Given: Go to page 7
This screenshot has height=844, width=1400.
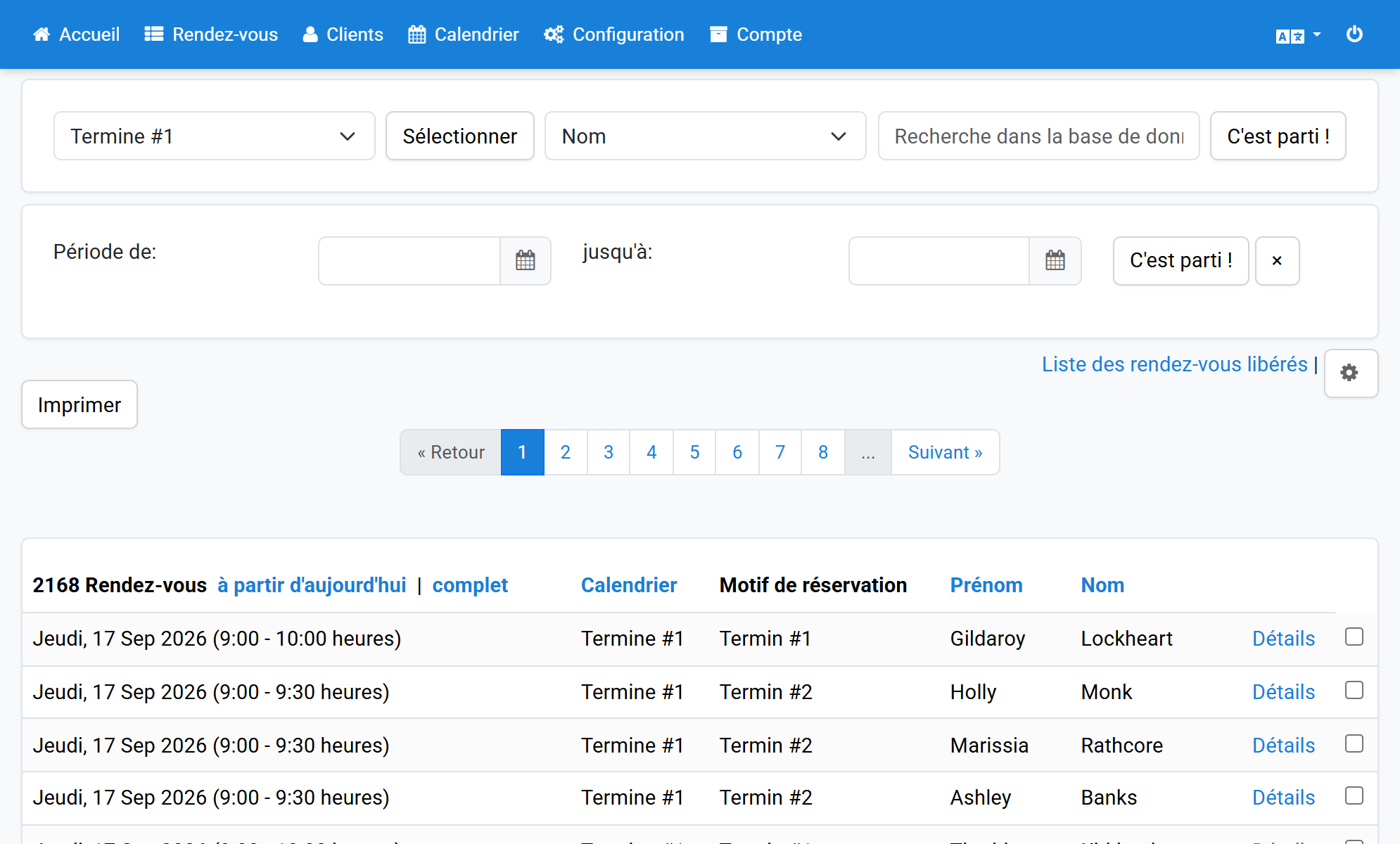Looking at the screenshot, I should 780,452.
